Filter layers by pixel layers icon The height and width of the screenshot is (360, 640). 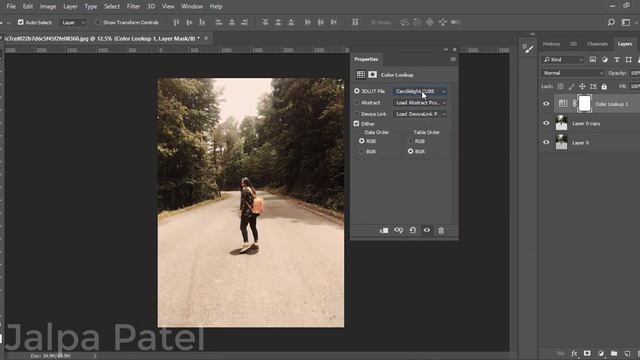pos(593,60)
